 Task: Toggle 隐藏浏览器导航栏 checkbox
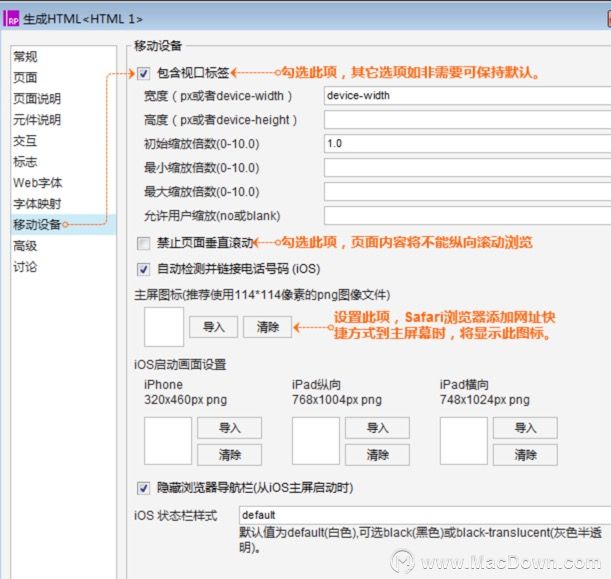143,488
